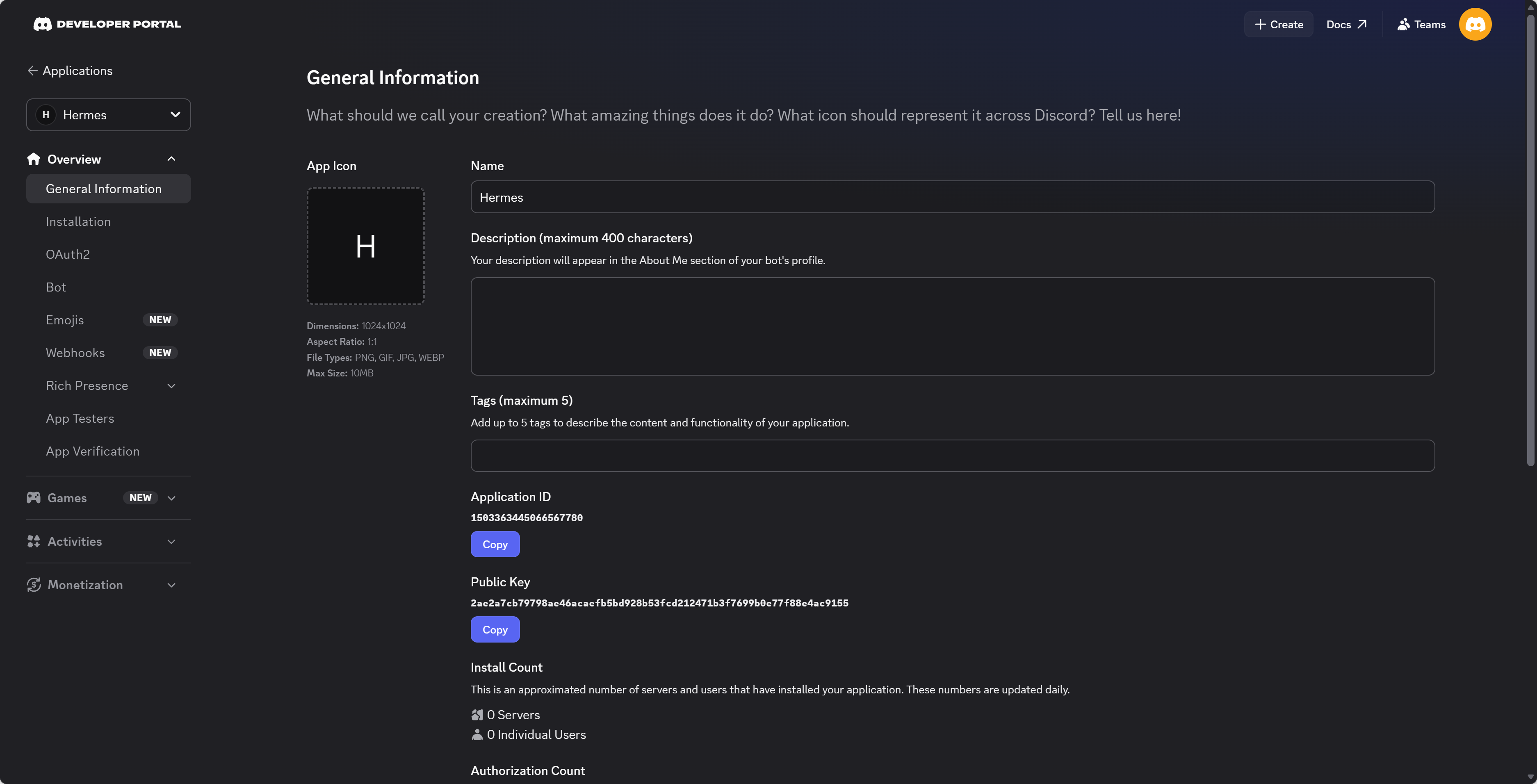
Task: Click the 'Max Size: 10MB' text
Action: [340, 373]
